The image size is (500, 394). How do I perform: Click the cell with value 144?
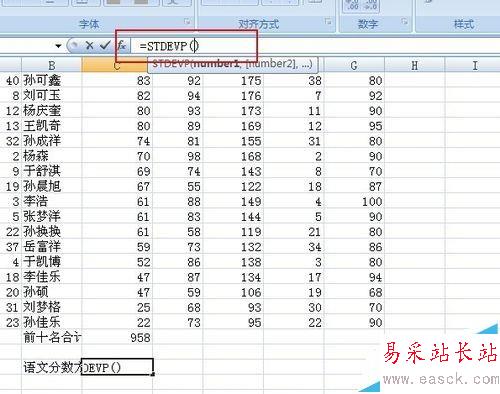[x=233, y=216]
